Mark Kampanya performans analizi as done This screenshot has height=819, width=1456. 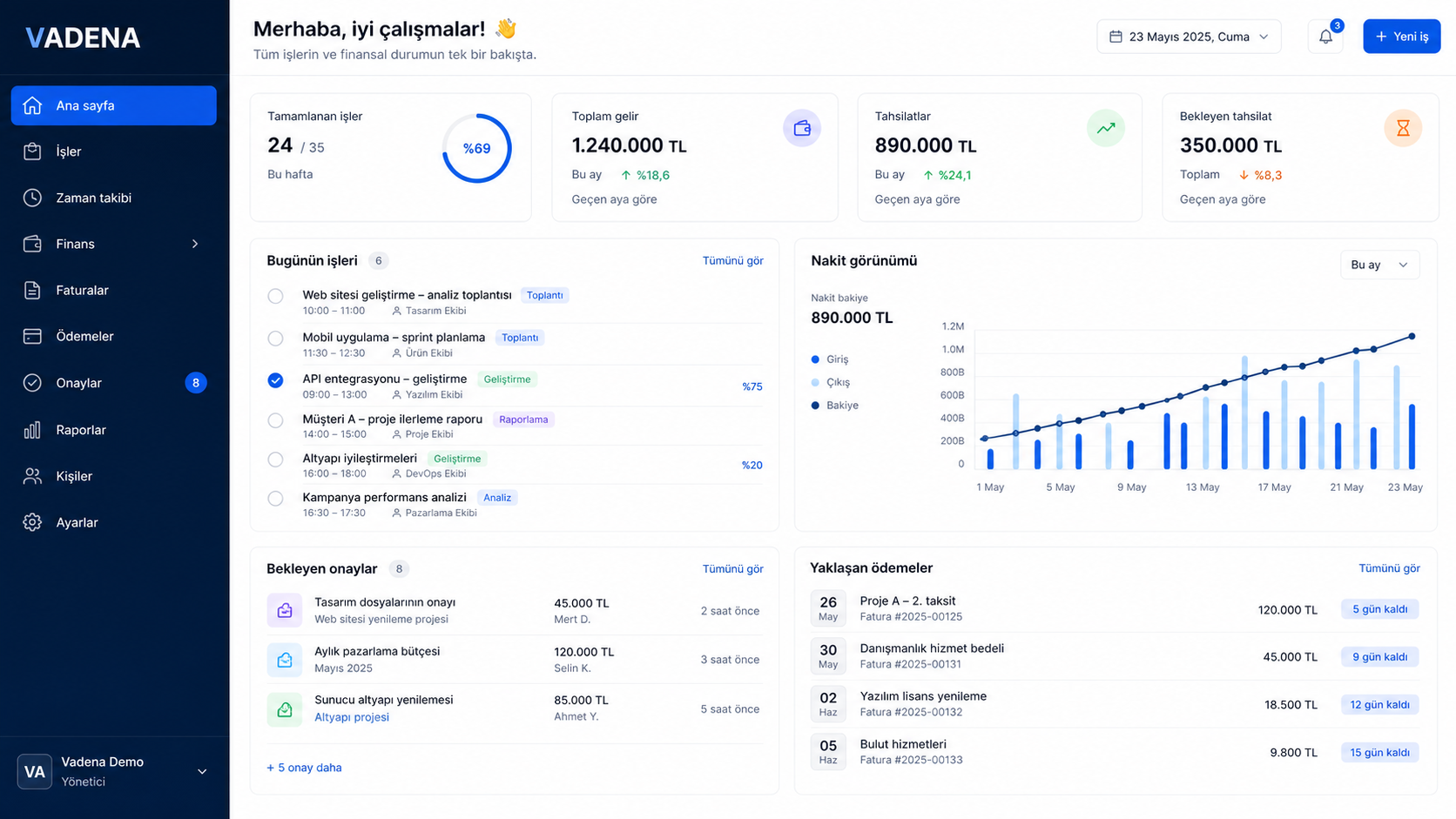275,499
